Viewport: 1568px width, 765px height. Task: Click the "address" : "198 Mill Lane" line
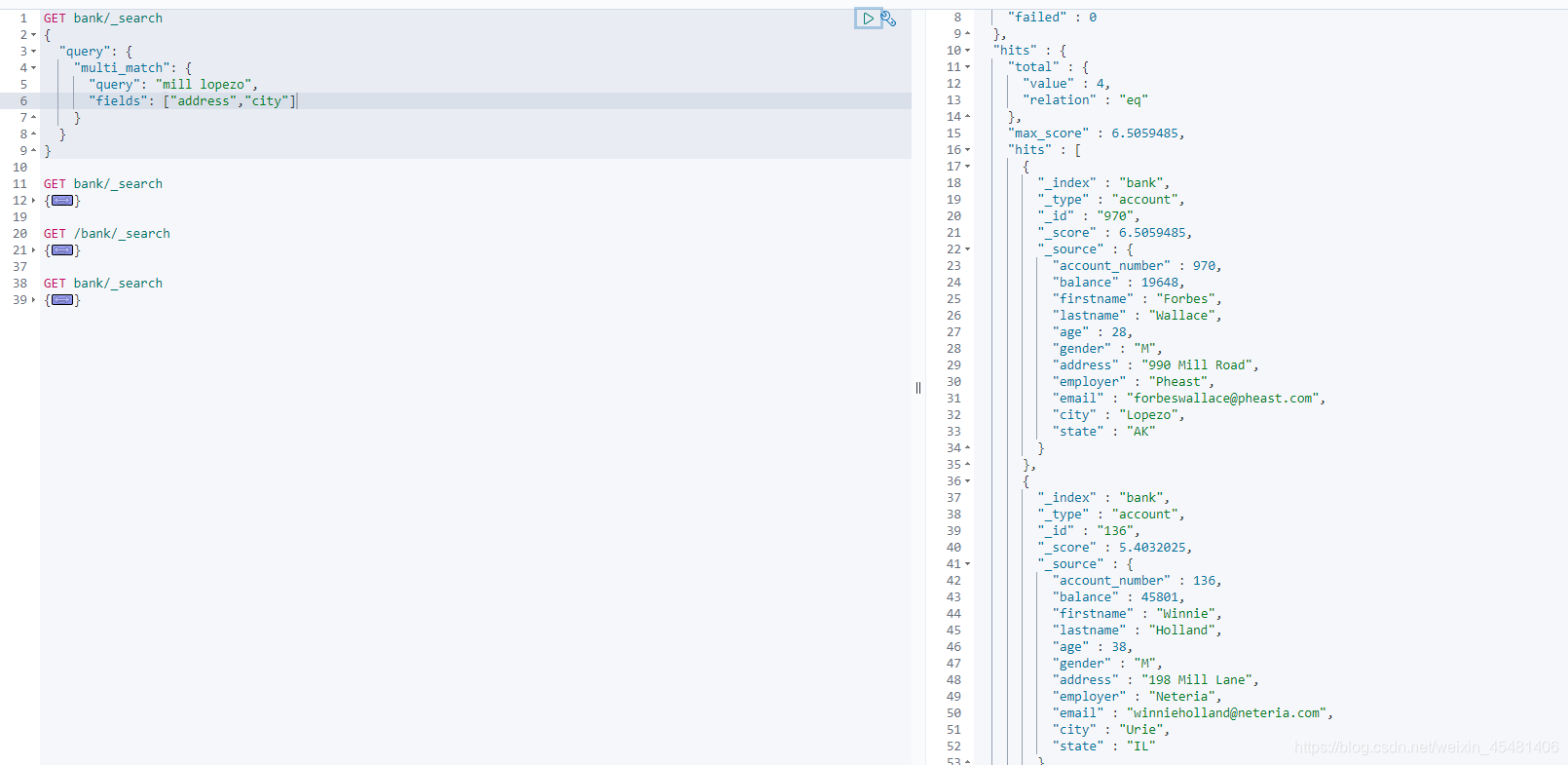[x=1155, y=680]
